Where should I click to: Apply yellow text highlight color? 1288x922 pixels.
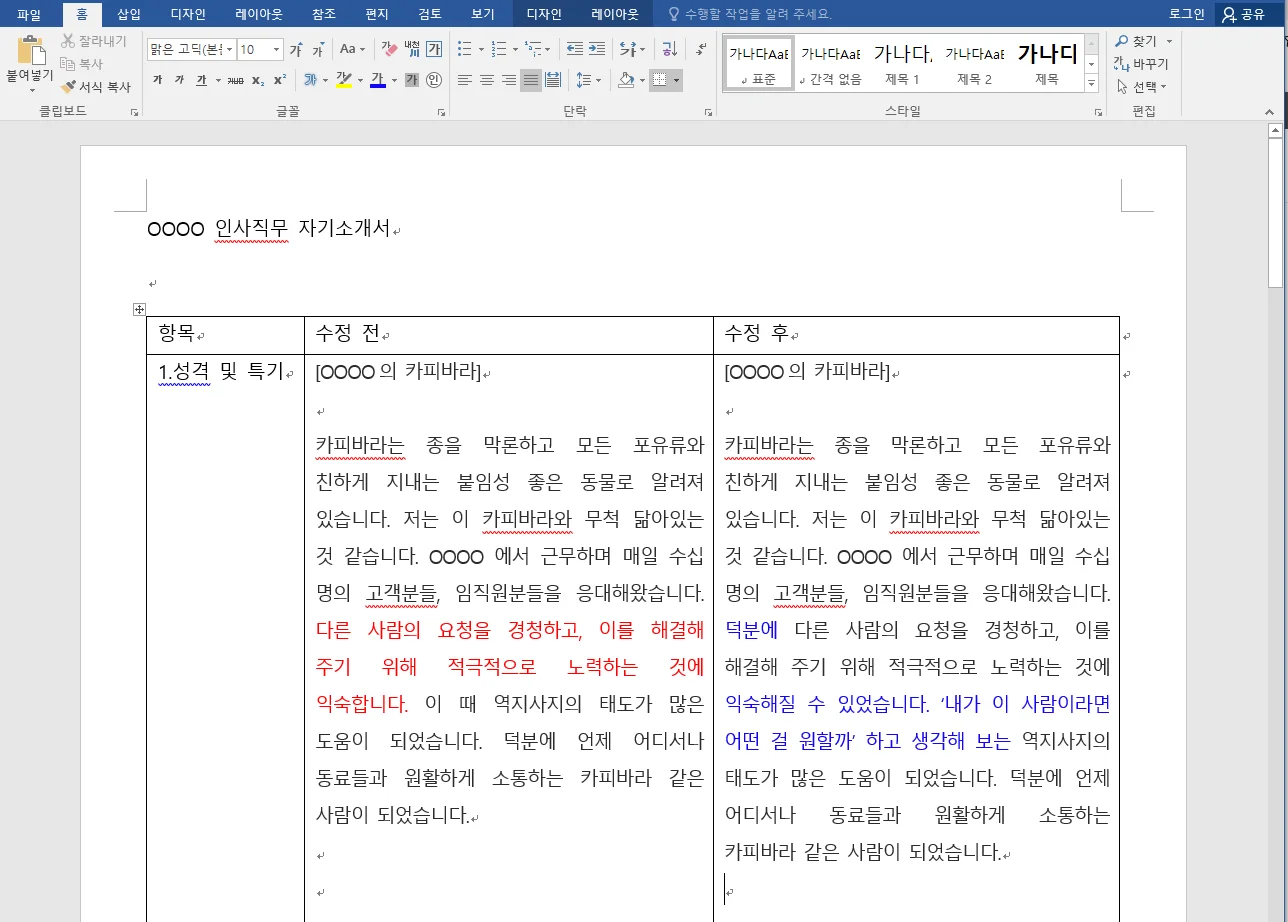pos(343,80)
